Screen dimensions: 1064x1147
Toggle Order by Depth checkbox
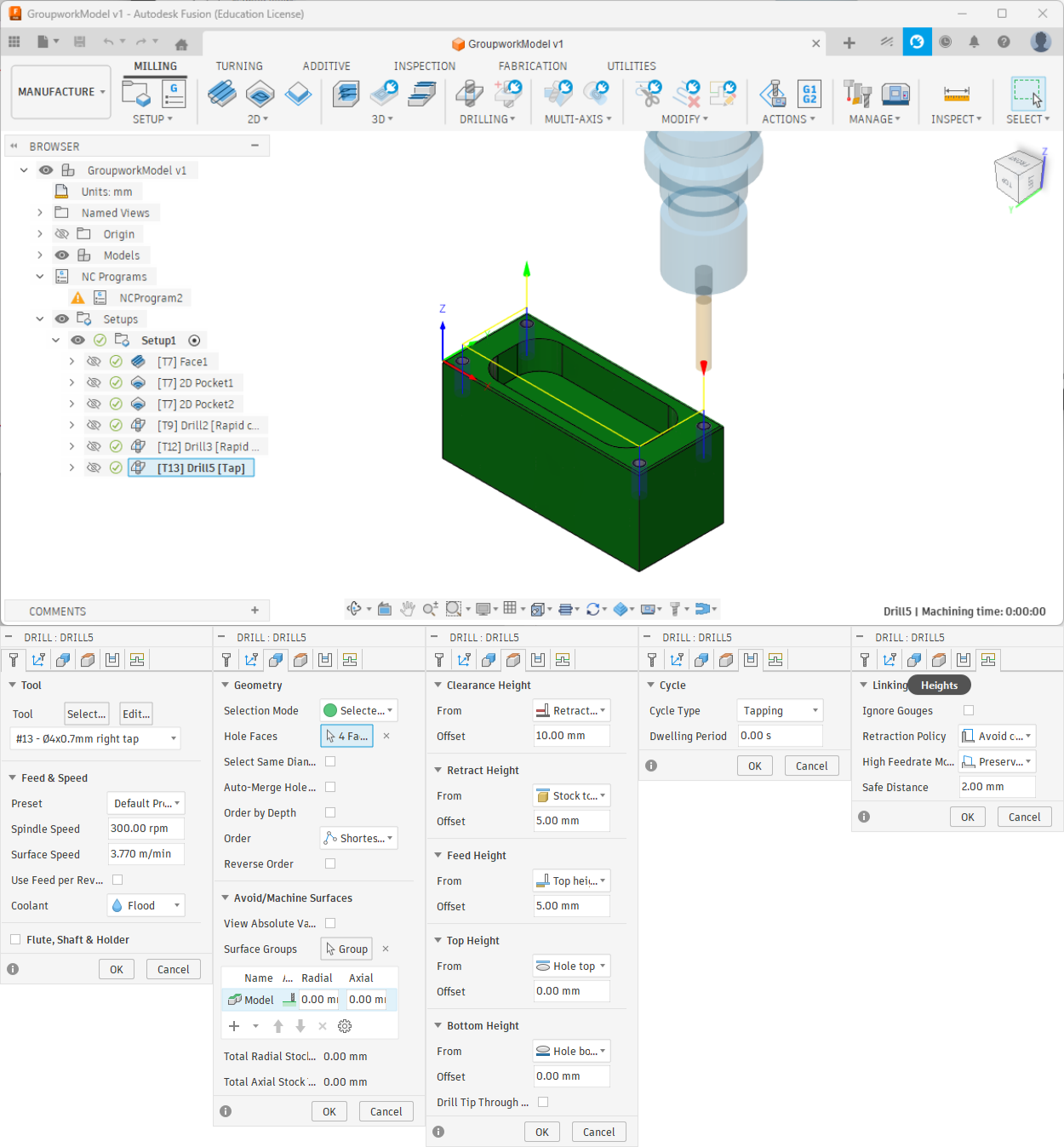330,812
